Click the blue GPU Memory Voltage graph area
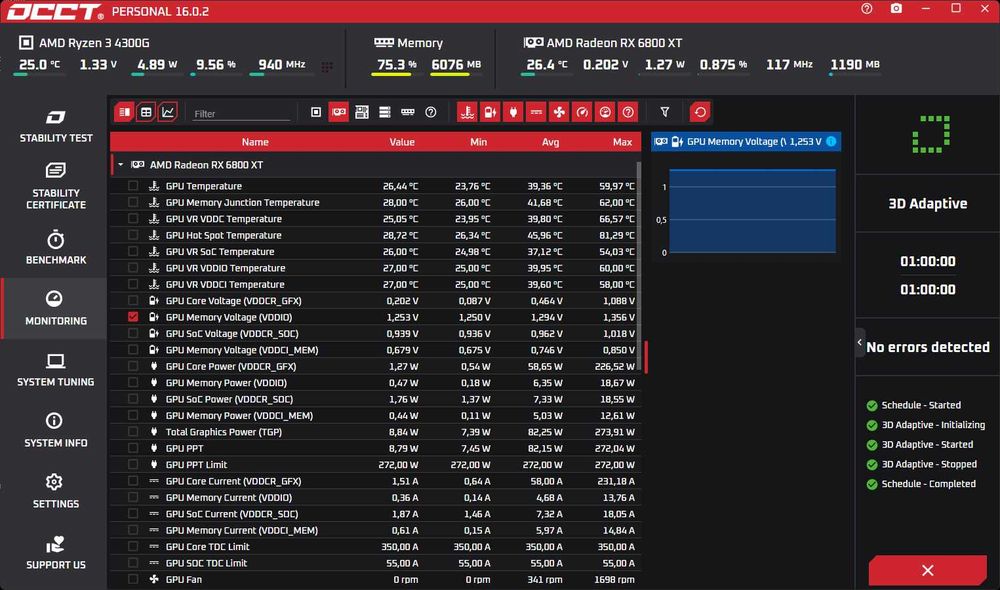The height and width of the screenshot is (590, 1000). click(753, 211)
